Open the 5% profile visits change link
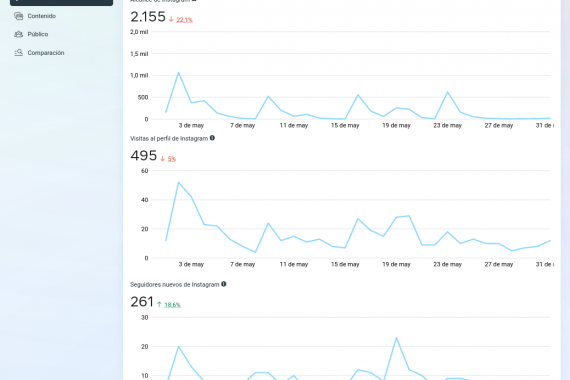The image size is (570, 380). [x=172, y=159]
